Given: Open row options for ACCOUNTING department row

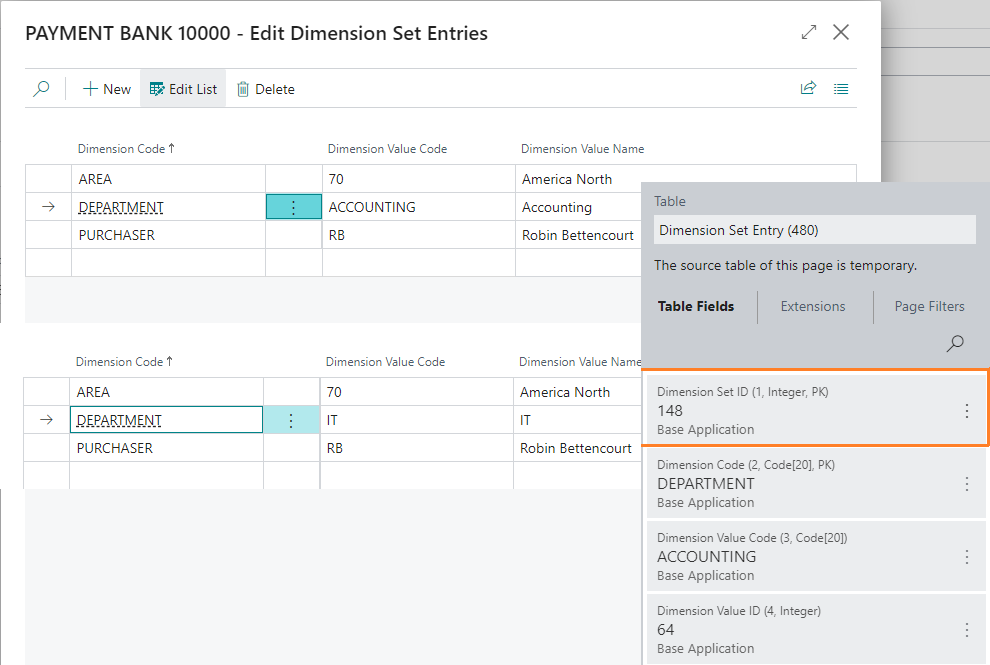Looking at the screenshot, I should 293,207.
